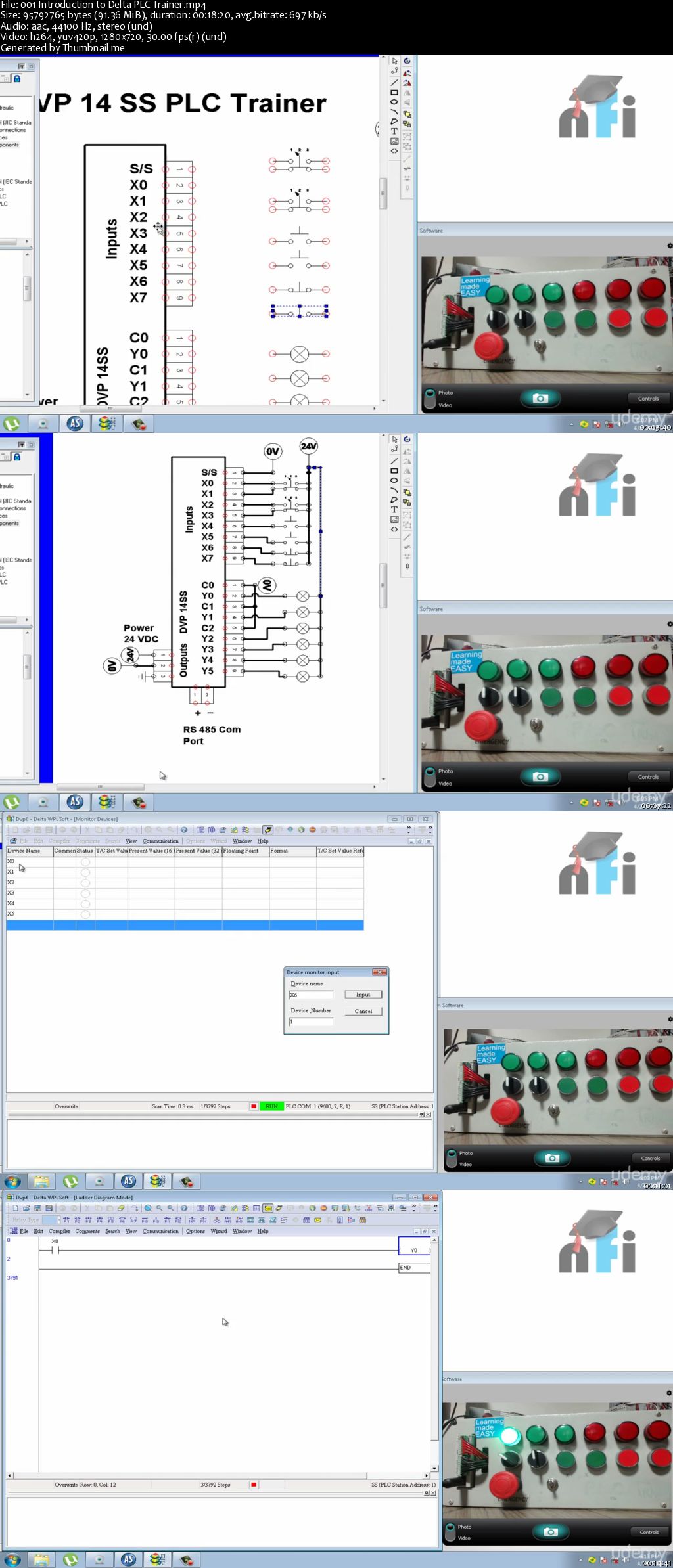Click Controls button in fourth frame webcam window
The image size is (673, 1568).
click(x=649, y=1532)
